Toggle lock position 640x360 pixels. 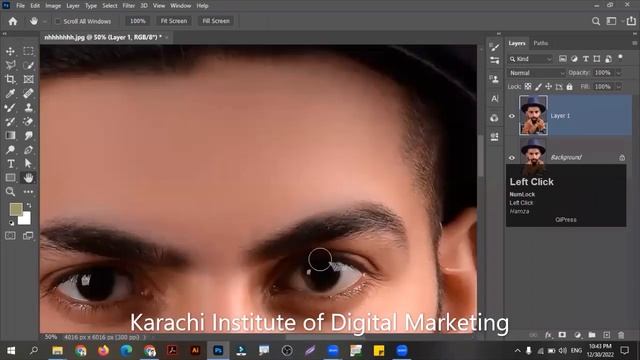click(549, 87)
